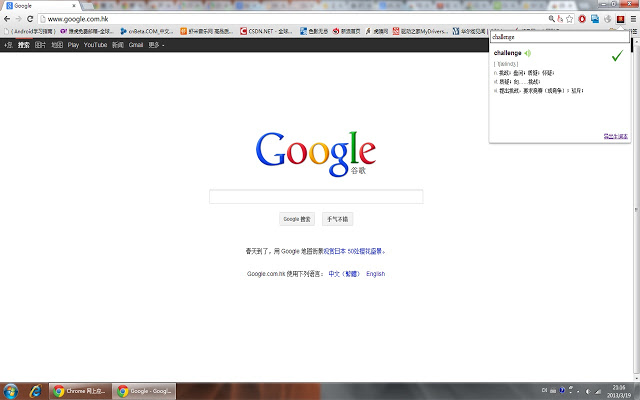640x400 pixels.
Task: Click the gray globe extension icon
Action: 608,19
